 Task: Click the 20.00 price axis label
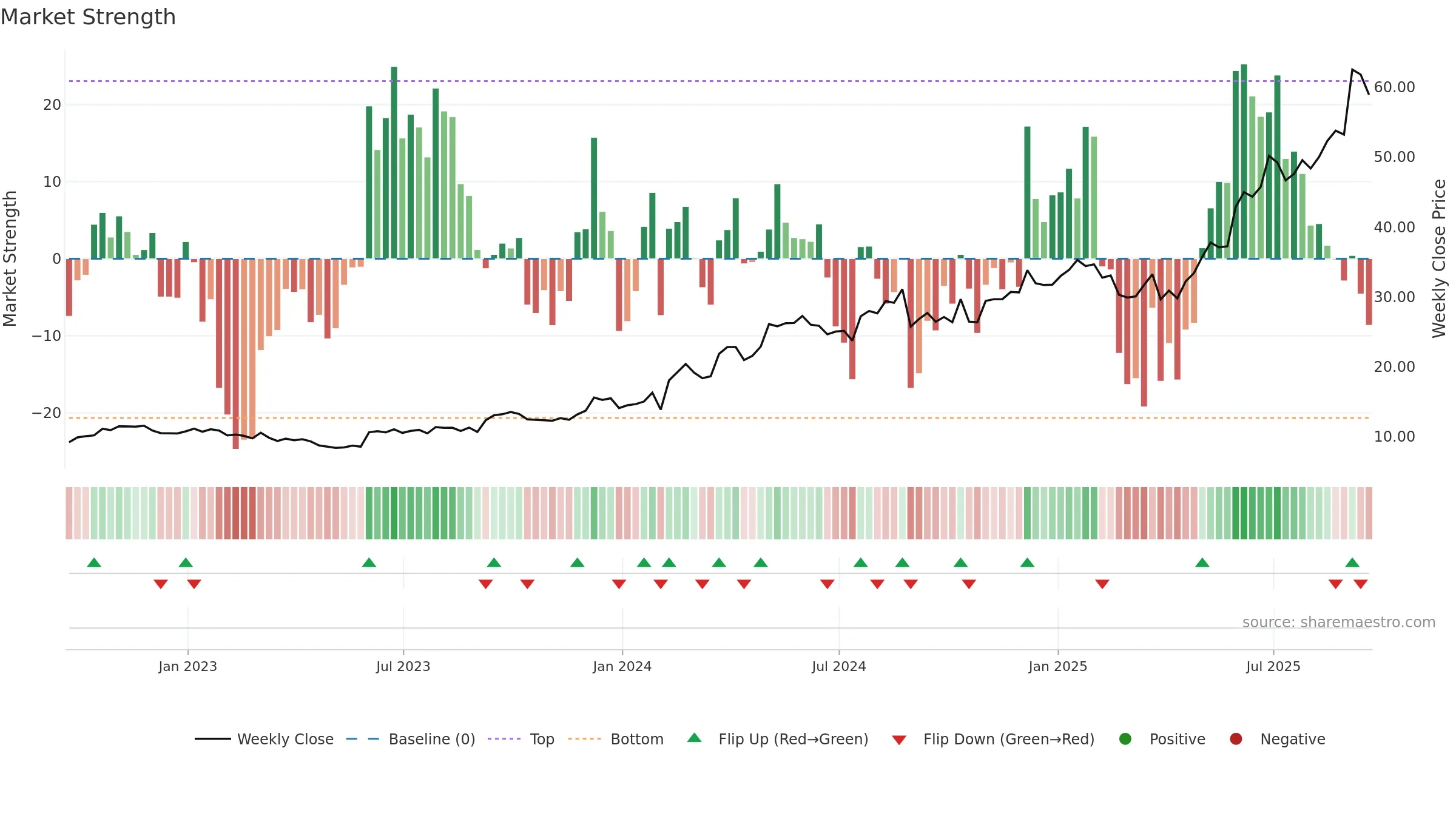pos(1395,367)
